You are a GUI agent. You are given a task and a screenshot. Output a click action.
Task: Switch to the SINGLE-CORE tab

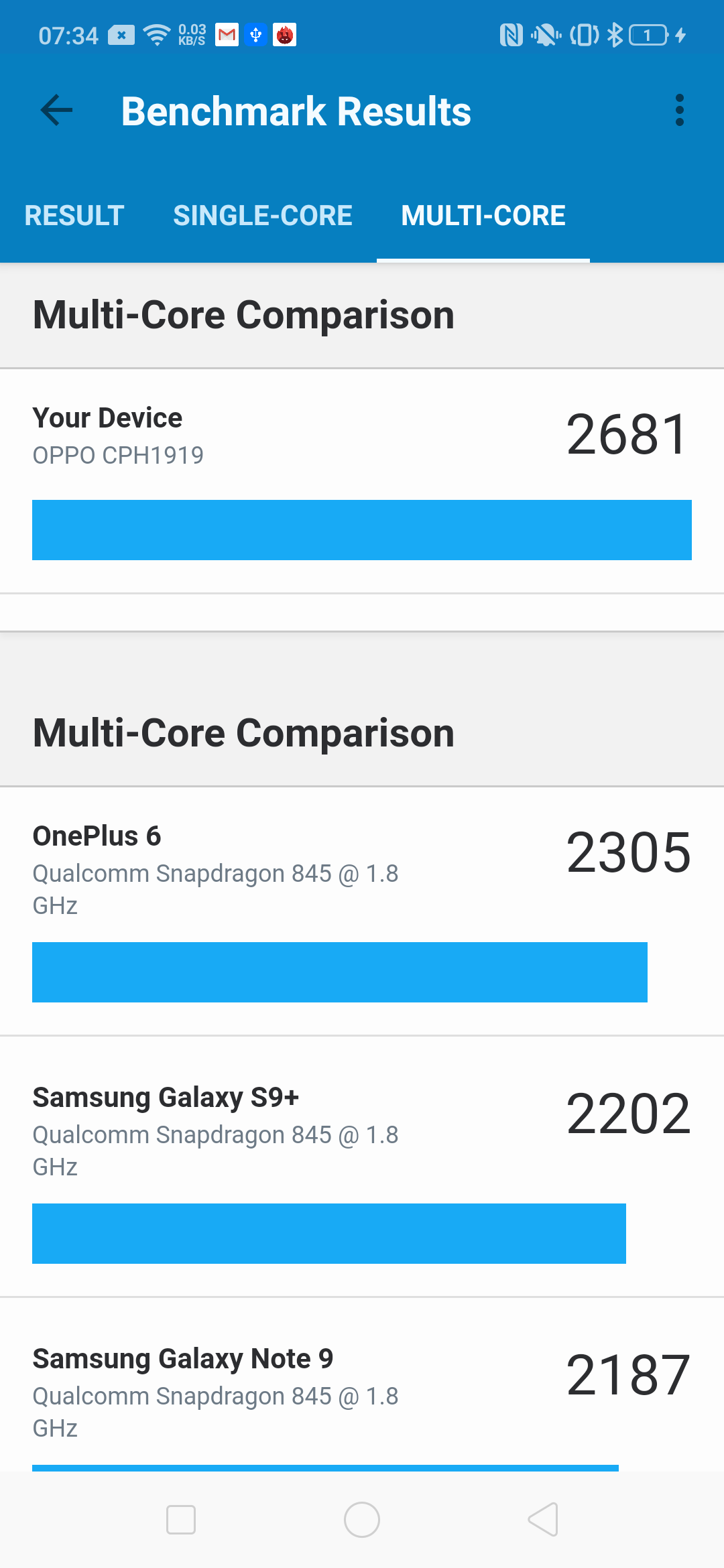(263, 216)
